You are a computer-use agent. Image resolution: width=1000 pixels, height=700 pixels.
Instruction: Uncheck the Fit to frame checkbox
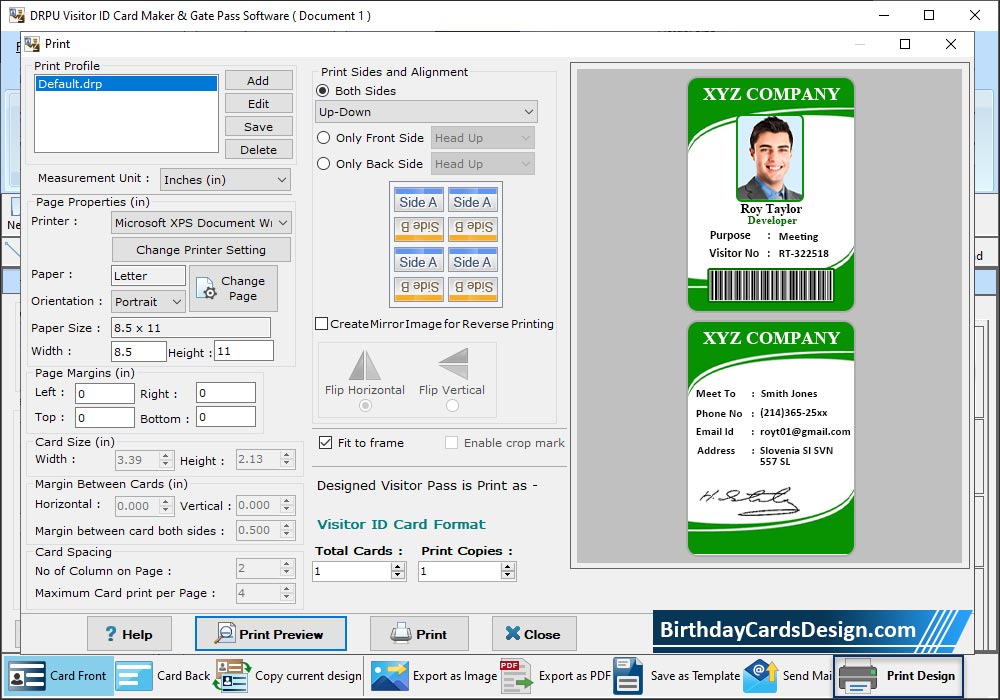coord(325,442)
